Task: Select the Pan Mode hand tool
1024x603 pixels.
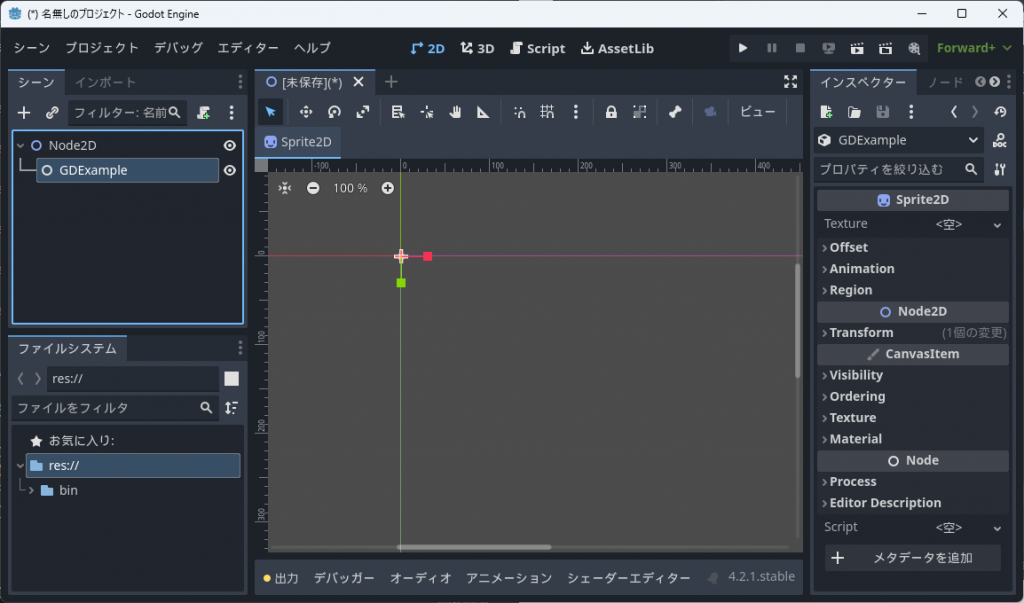Action: pyautogui.click(x=455, y=112)
